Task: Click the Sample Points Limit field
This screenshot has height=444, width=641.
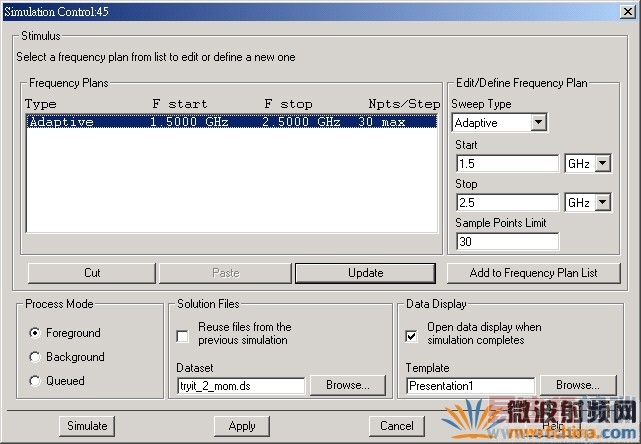Action: [507, 241]
